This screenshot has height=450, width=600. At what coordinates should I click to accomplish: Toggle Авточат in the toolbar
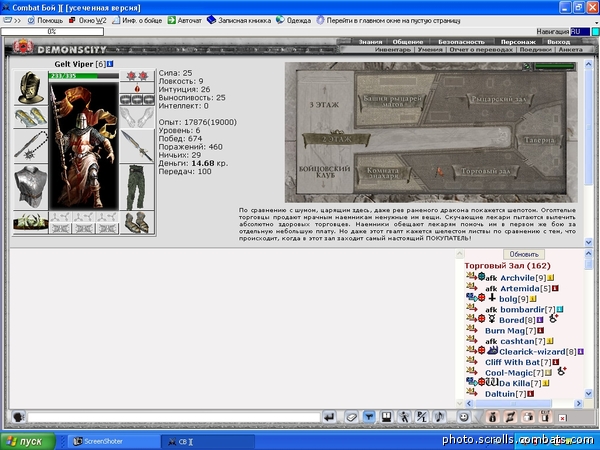point(185,21)
